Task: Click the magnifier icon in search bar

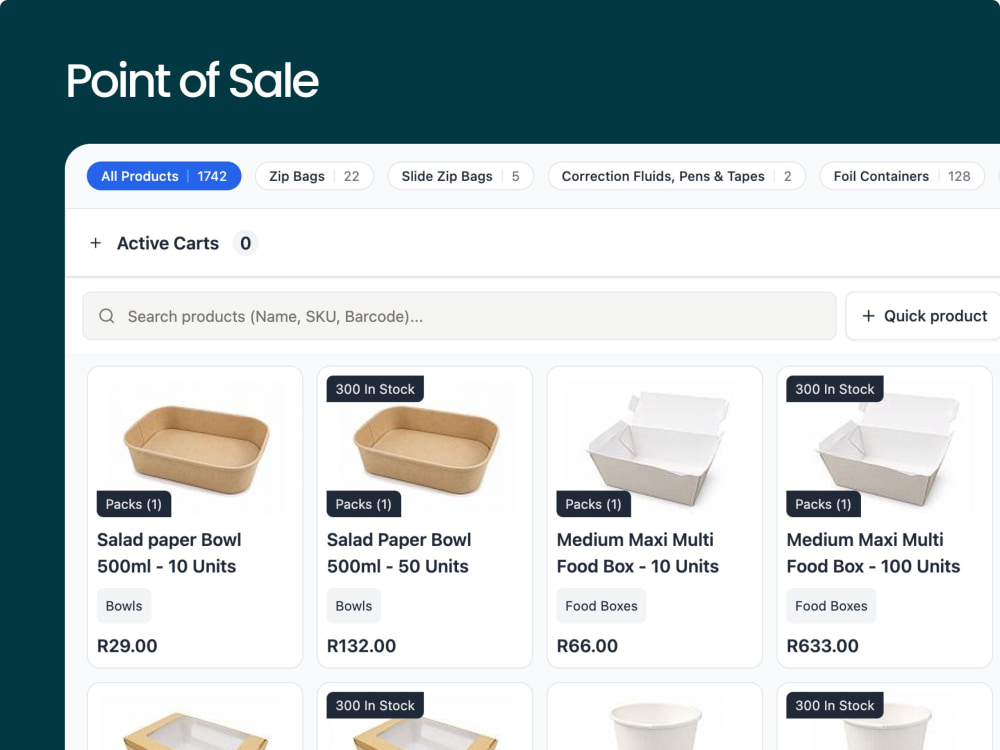Action: click(107, 316)
